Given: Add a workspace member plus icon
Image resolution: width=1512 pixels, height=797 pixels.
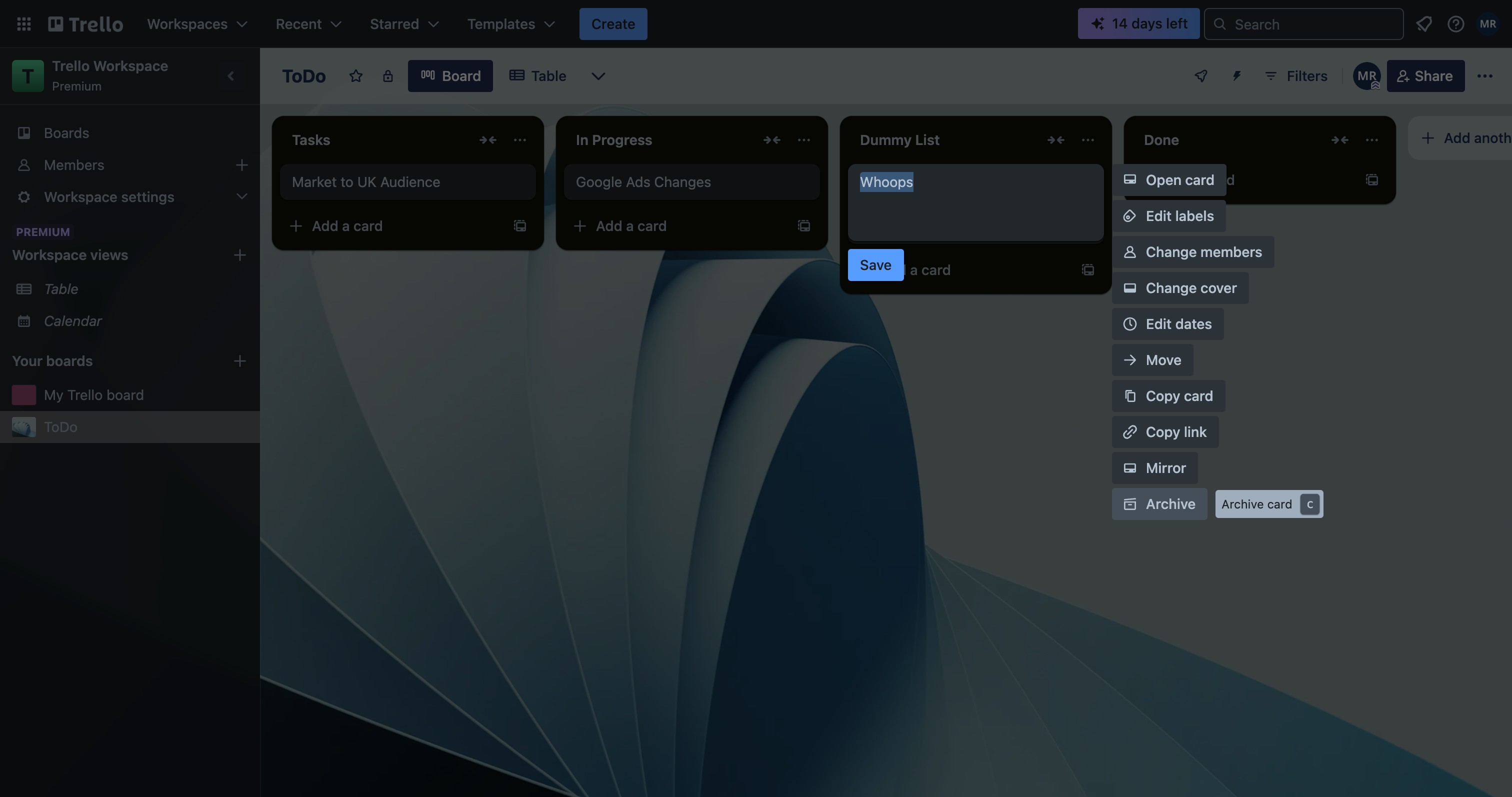Looking at the screenshot, I should tap(242, 165).
